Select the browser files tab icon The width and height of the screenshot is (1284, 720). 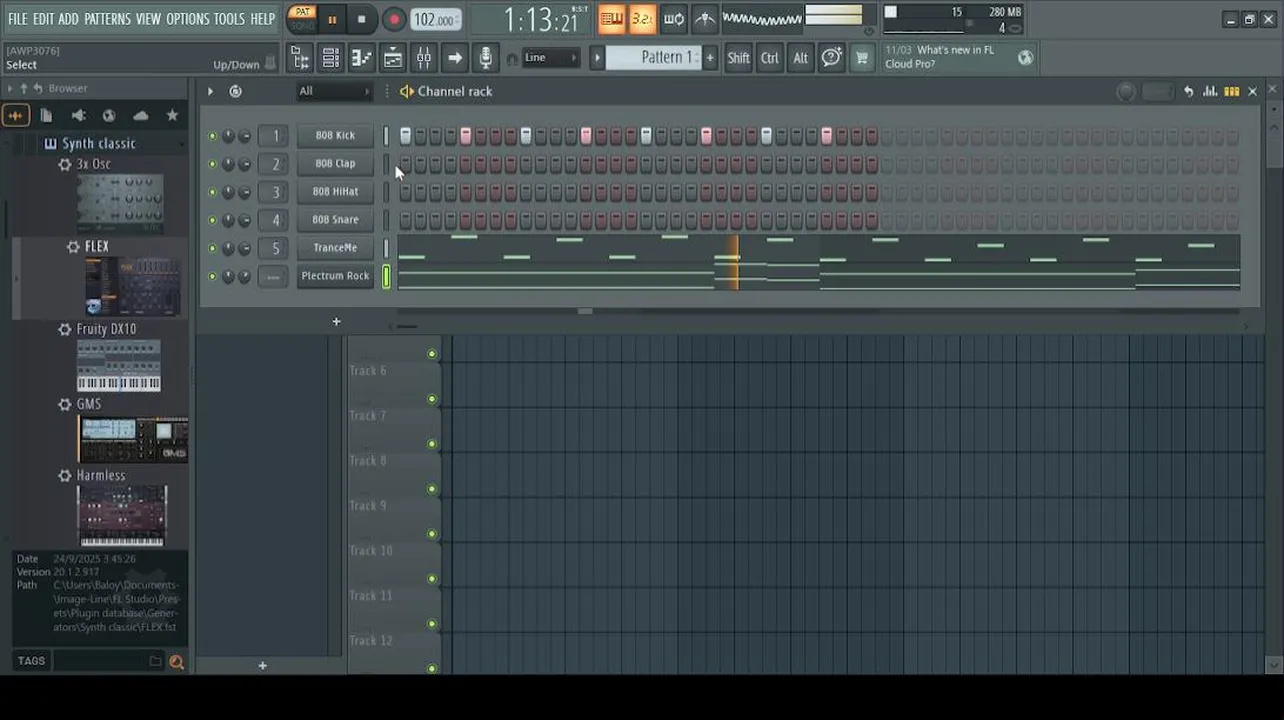pos(46,116)
